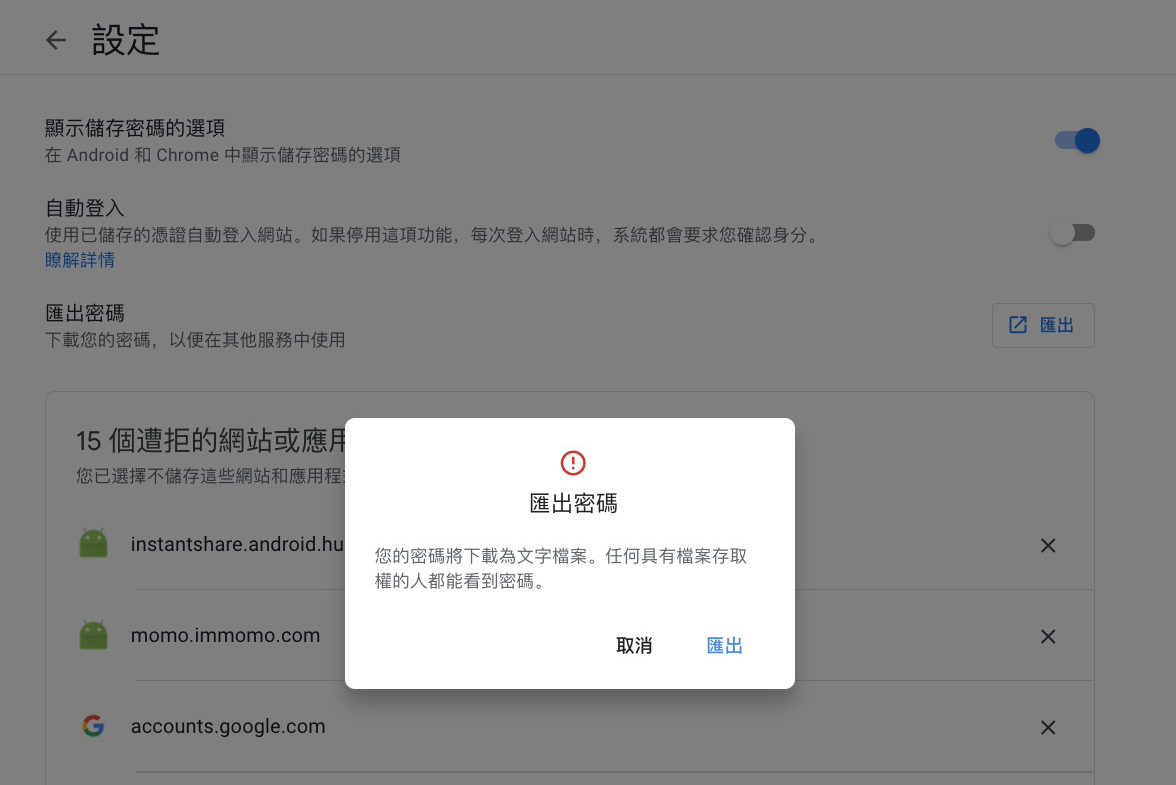Click the 匯出 button on the settings page
The height and width of the screenshot is (785, 1176).
coord(1043,325)
